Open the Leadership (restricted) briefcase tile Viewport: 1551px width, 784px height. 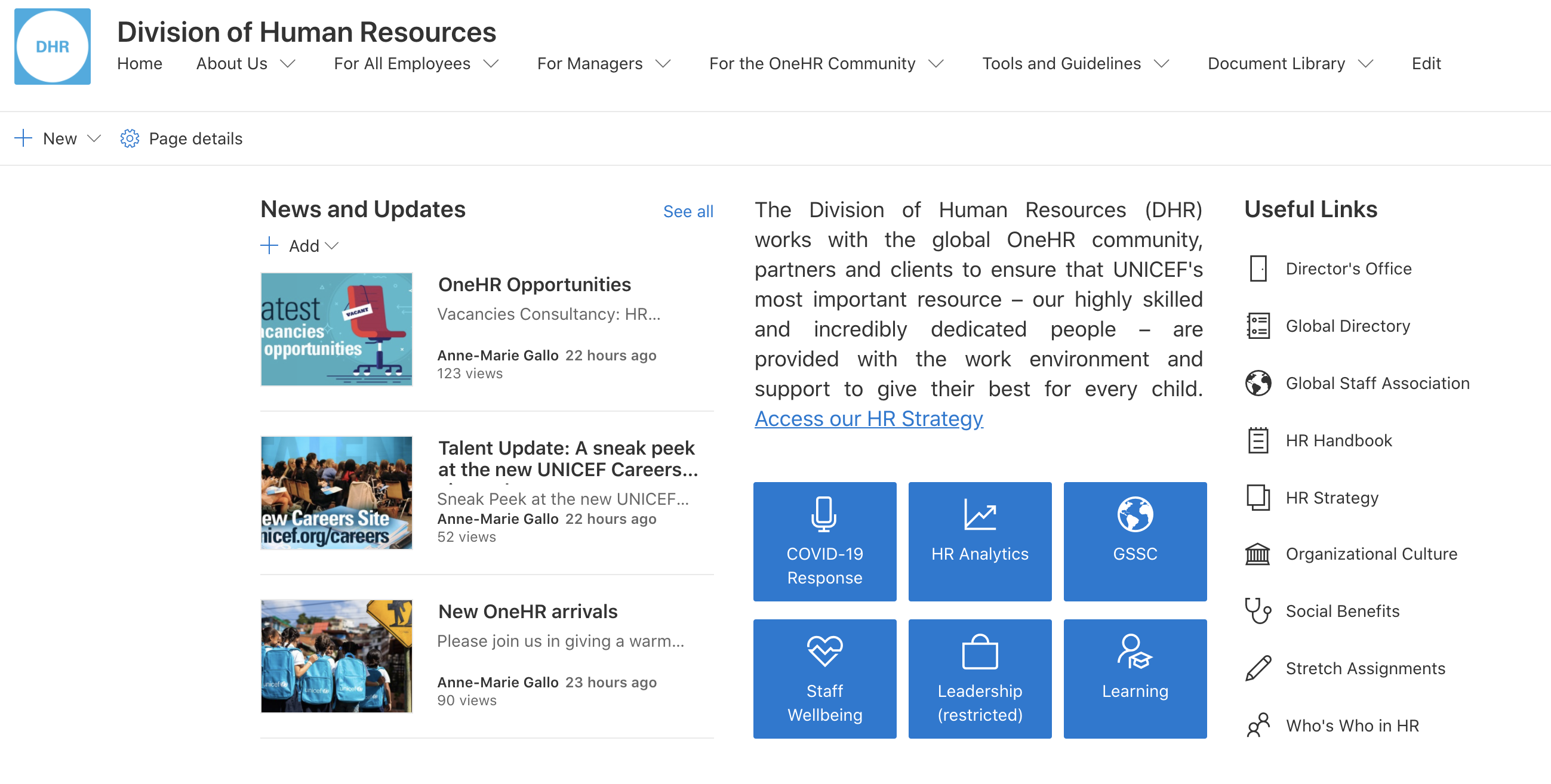(979, 678)
